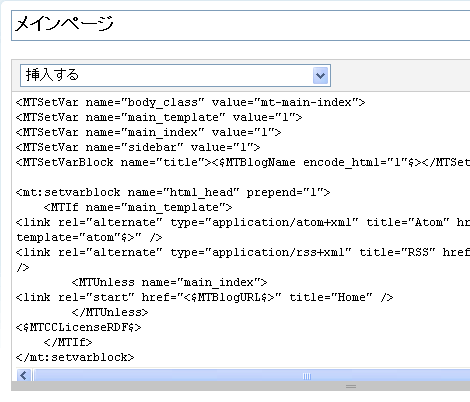The image size is (470, 402).
Task: Place cursor on sidebar MTSetVar line
Action: point(138,147)
